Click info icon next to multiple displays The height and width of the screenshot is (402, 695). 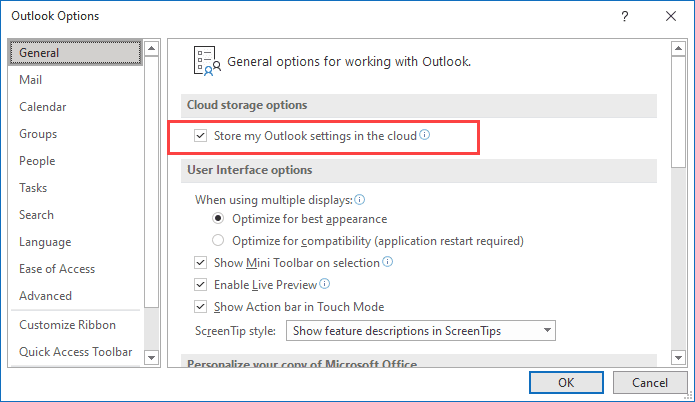coord(360,199)
